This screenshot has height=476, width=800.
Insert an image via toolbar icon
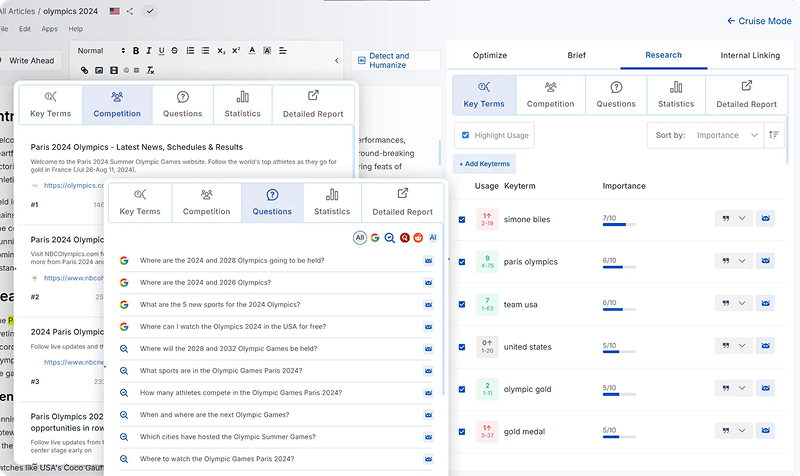tap(99, 70)
